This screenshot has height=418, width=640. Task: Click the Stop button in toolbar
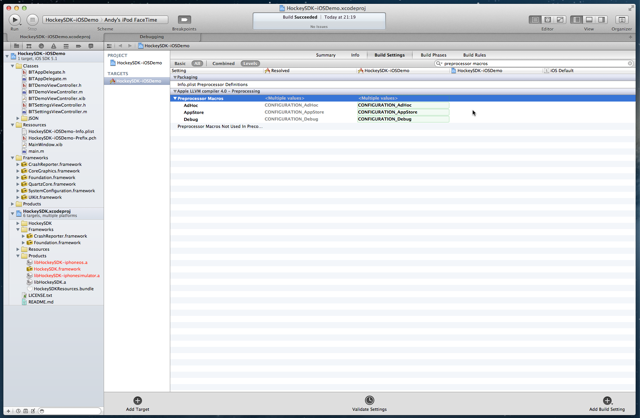[32, 20]
